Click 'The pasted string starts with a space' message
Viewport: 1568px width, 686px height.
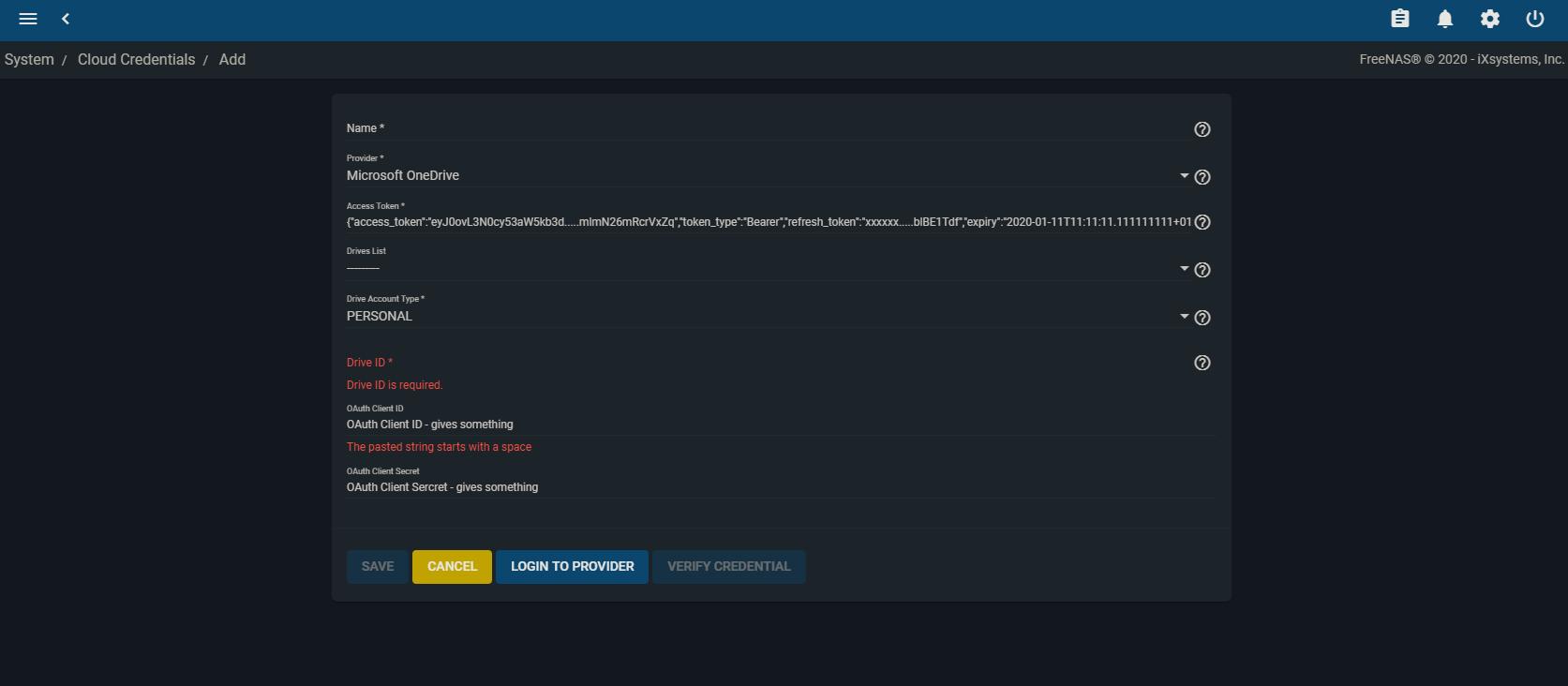(439, 447)
